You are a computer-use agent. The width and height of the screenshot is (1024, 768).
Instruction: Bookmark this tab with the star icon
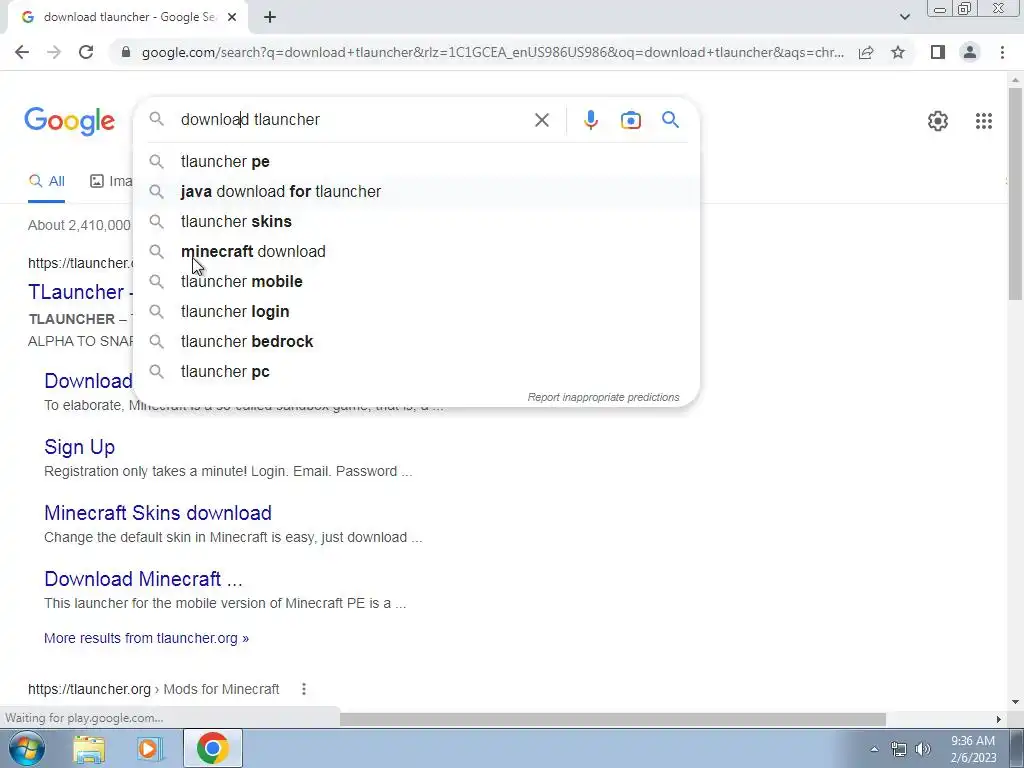[898, 52]
